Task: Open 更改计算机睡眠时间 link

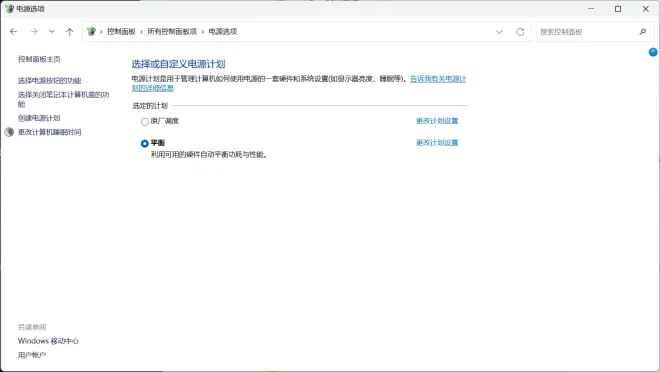Action: coord(50,132)
